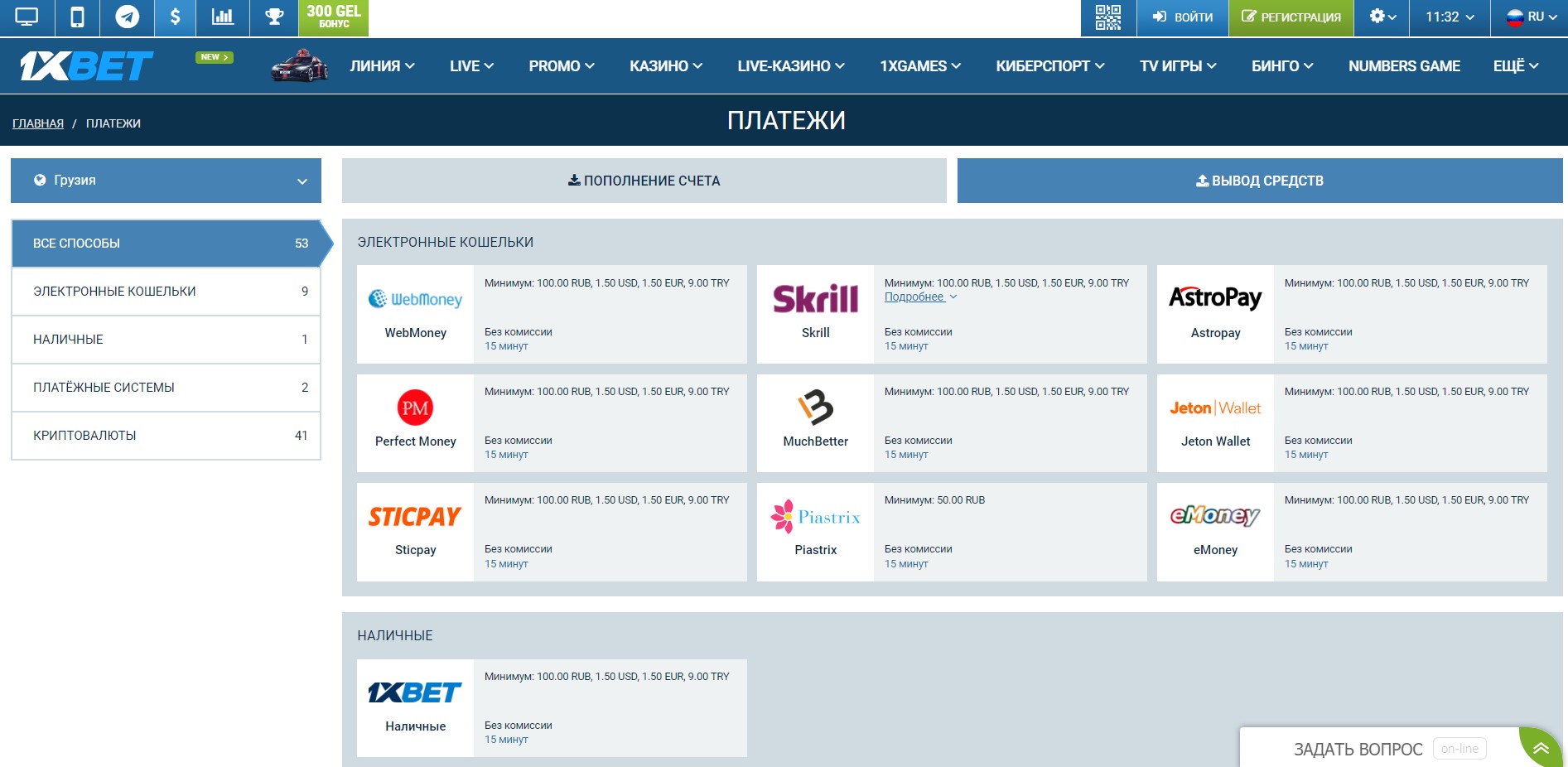Image resolution: width=1568 pixels, height=767 pixels.
Task: Open the RU language selector
Action: click(x=1529, y=17)
